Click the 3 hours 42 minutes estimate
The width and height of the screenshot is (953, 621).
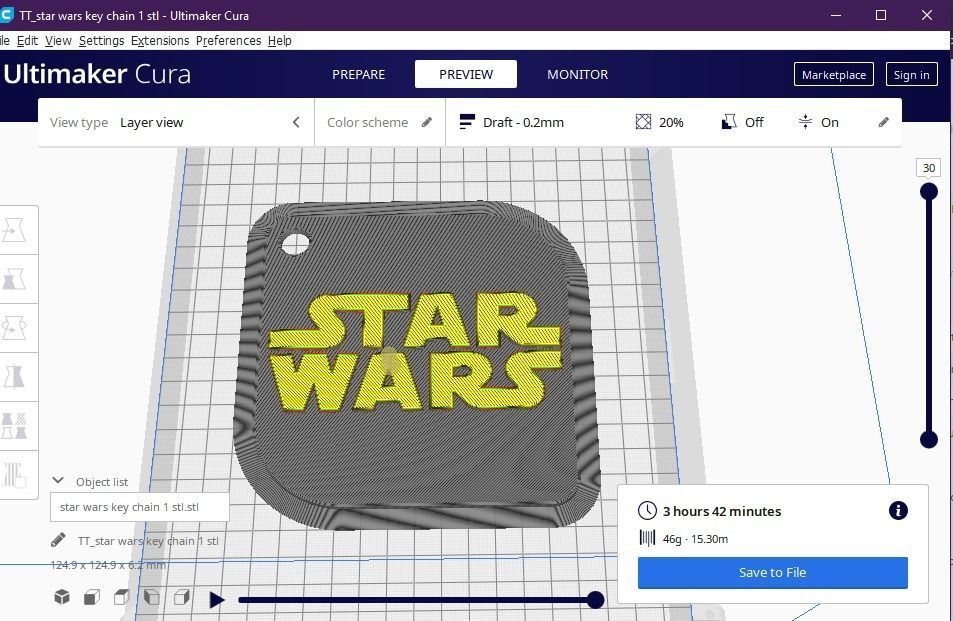[722, 511]
